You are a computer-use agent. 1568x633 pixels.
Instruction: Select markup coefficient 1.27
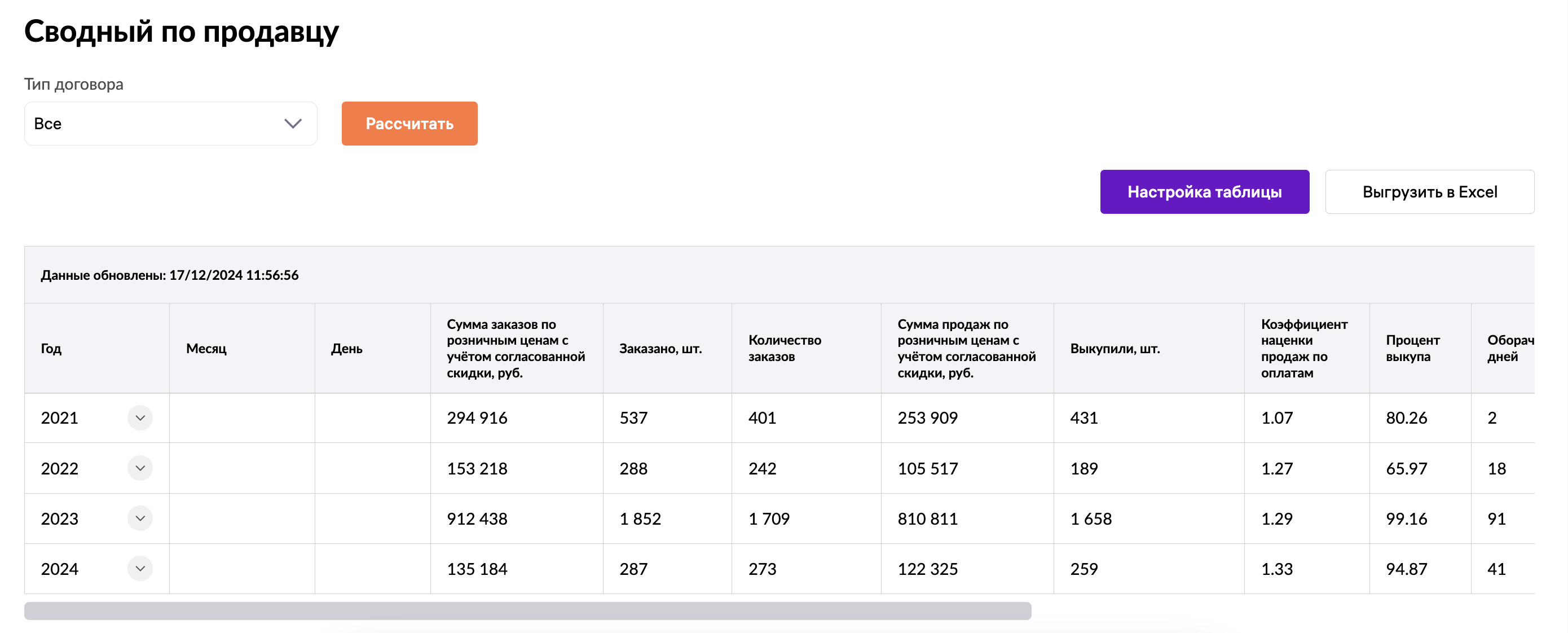[1277, 469]
